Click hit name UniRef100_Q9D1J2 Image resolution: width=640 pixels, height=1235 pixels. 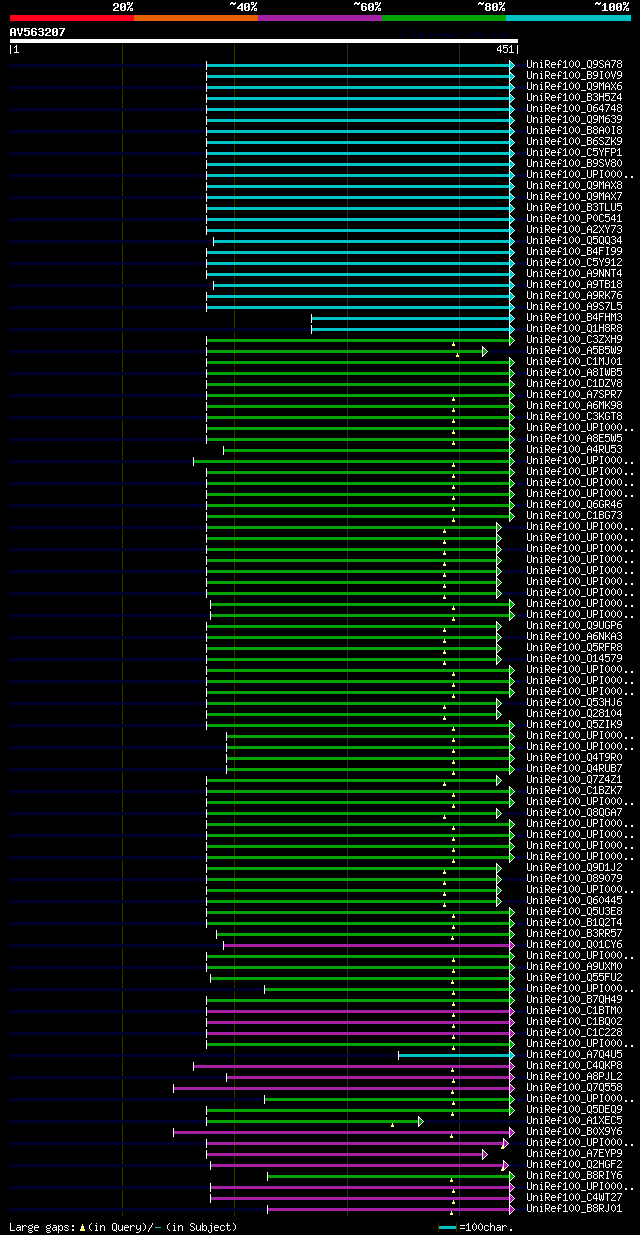click(574, 868)
